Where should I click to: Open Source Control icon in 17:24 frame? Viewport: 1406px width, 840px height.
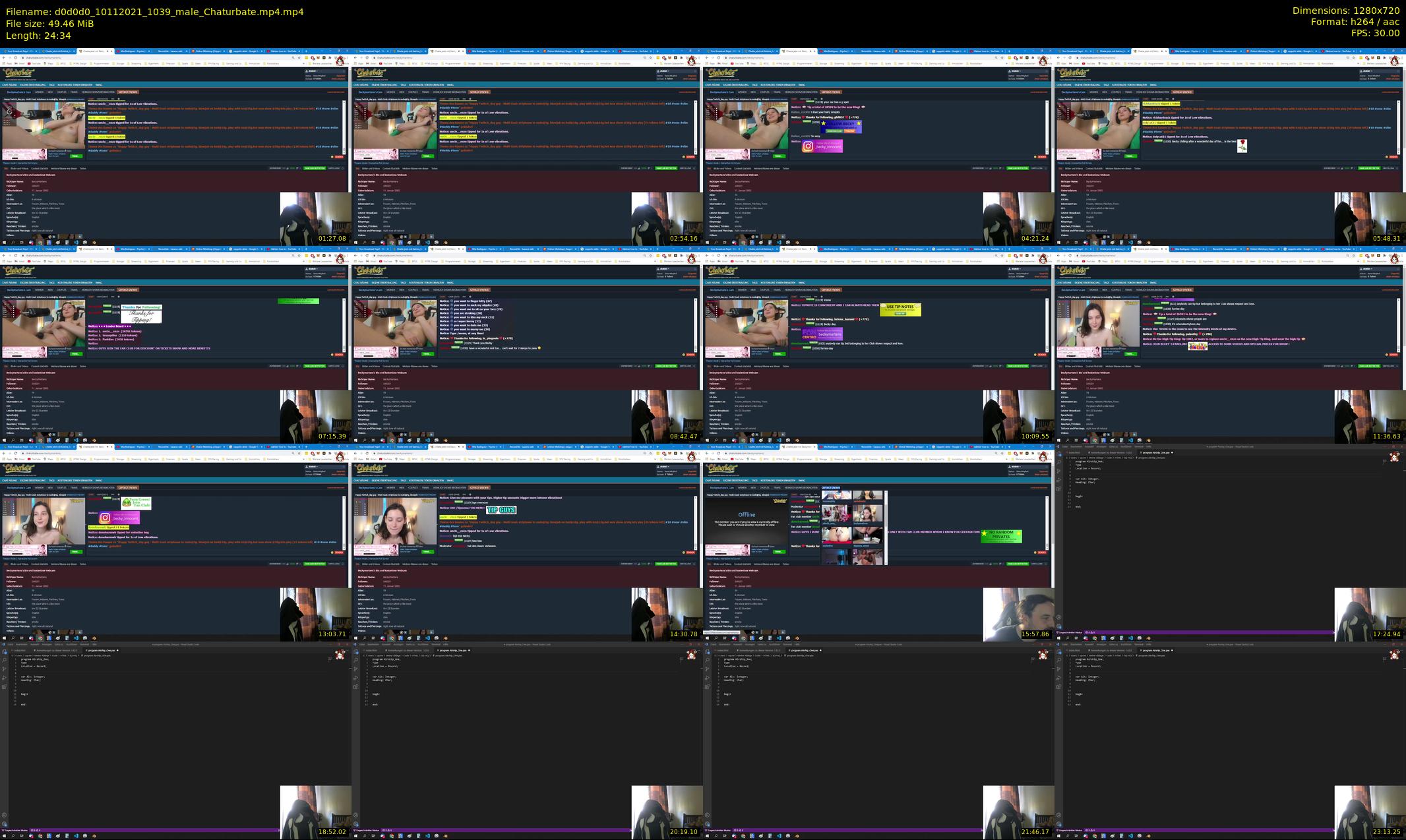point(1058,471)
